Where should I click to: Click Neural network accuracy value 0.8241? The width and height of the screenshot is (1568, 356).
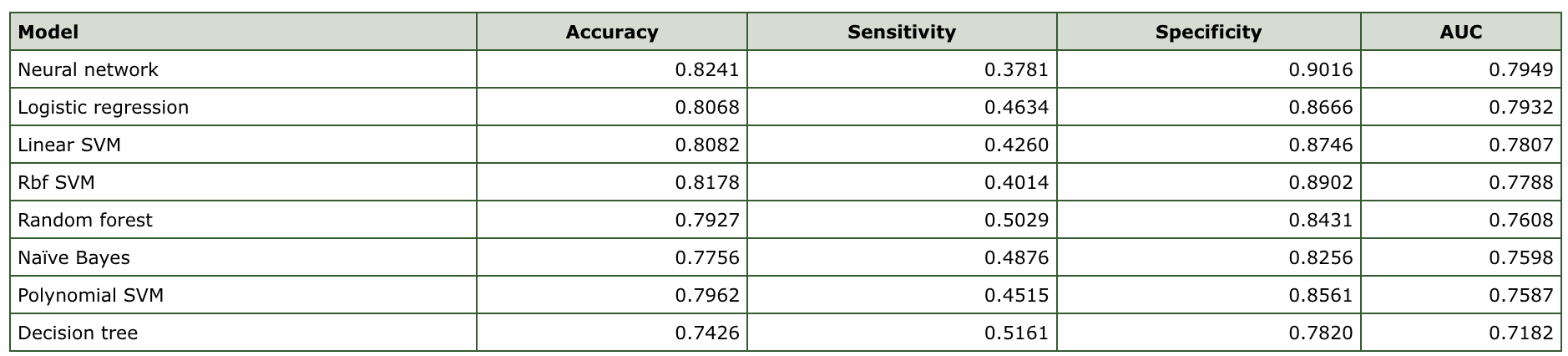coord(707,69)
